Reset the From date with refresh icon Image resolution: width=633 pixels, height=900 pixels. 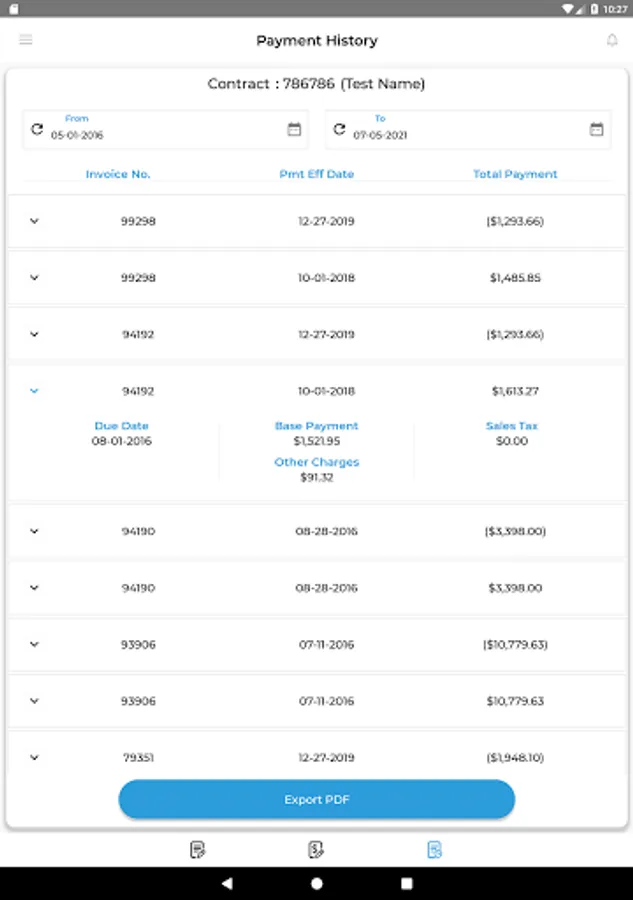[38, 129]
